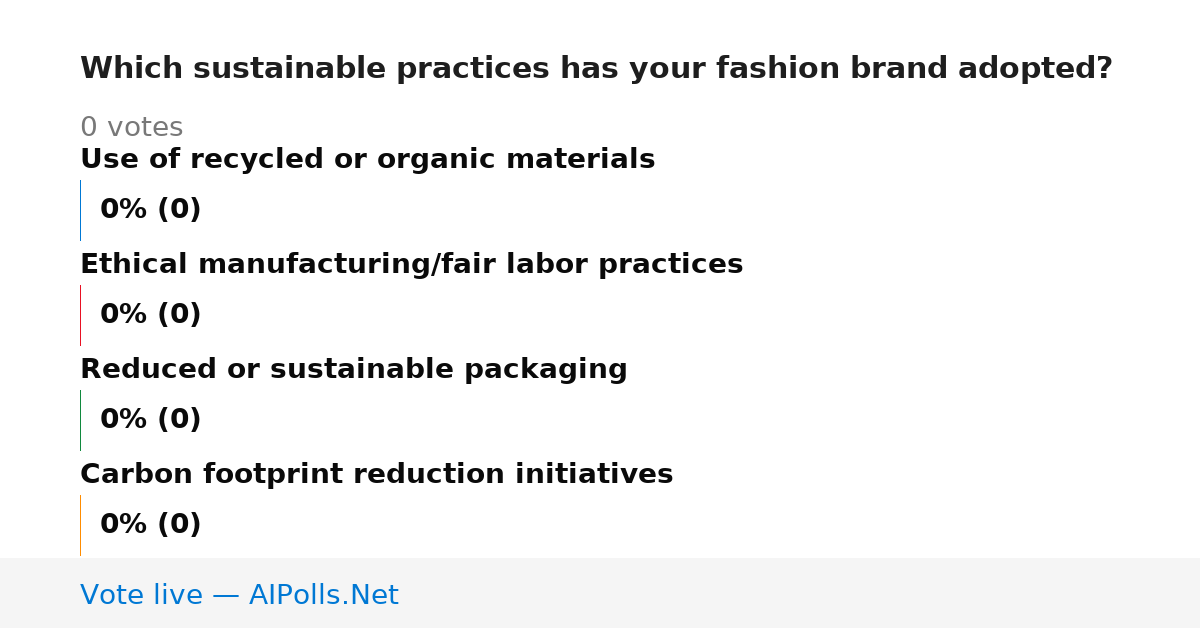Click the red result bar for ethical manufacturing
Viewport: 1200px width, 628px height.
80,315
